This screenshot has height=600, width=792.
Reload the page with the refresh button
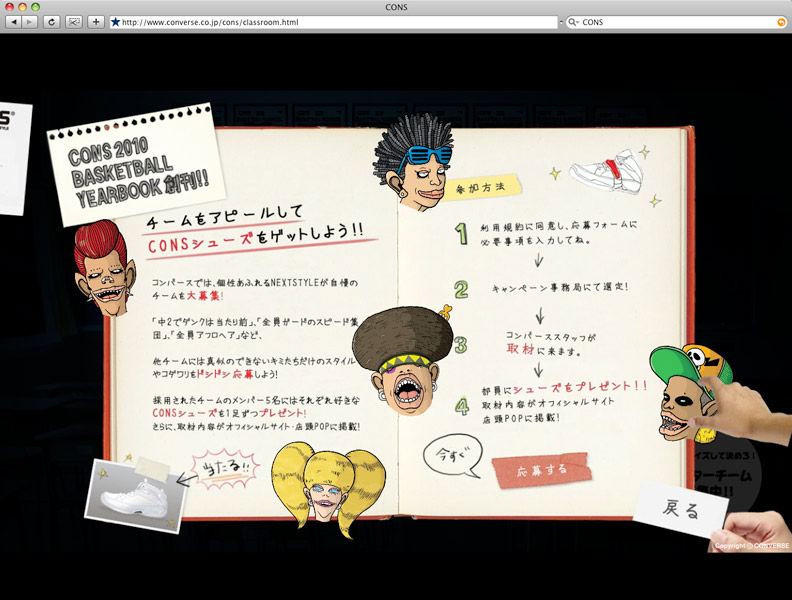pyautogui.click(x=52, y=21)
